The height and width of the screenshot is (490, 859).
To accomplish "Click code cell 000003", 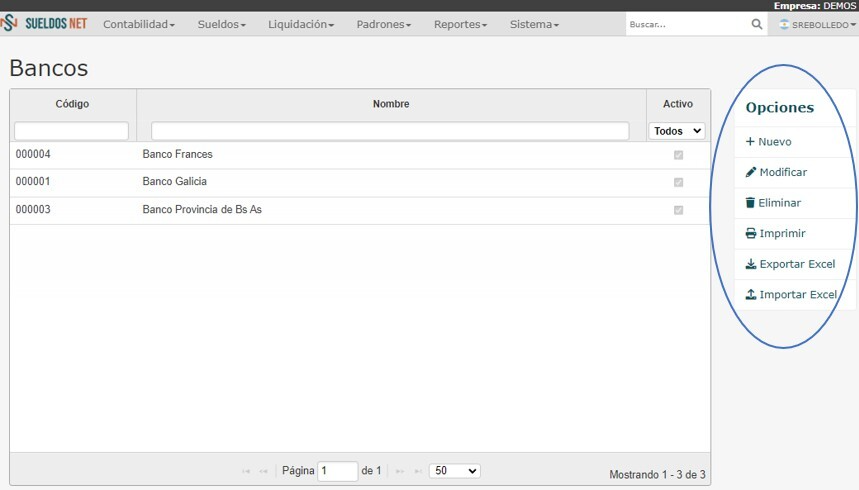I will tap(33, 209).
